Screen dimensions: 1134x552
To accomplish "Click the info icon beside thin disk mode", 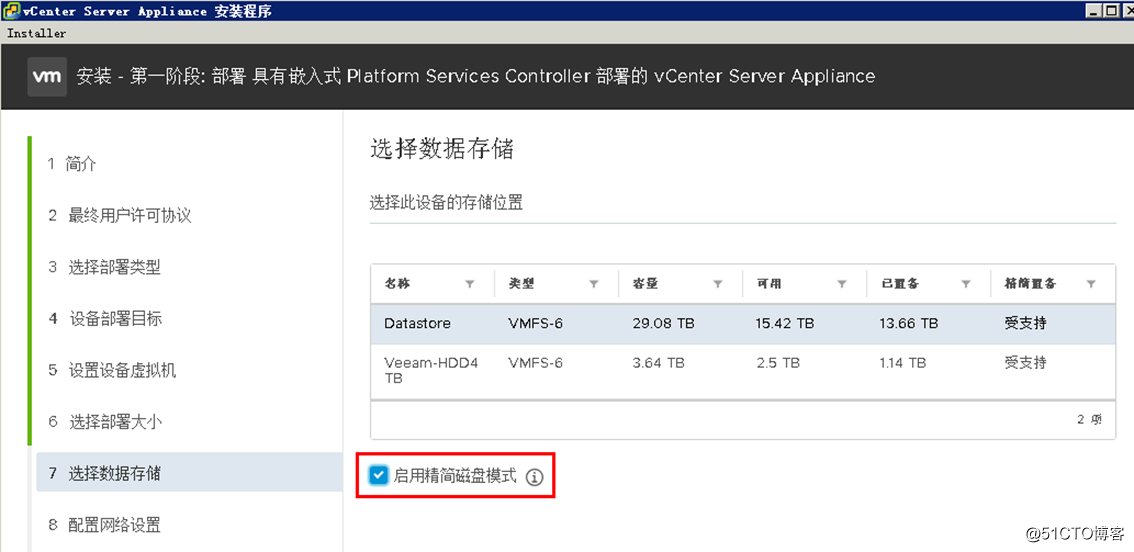I will coord(534,477).
